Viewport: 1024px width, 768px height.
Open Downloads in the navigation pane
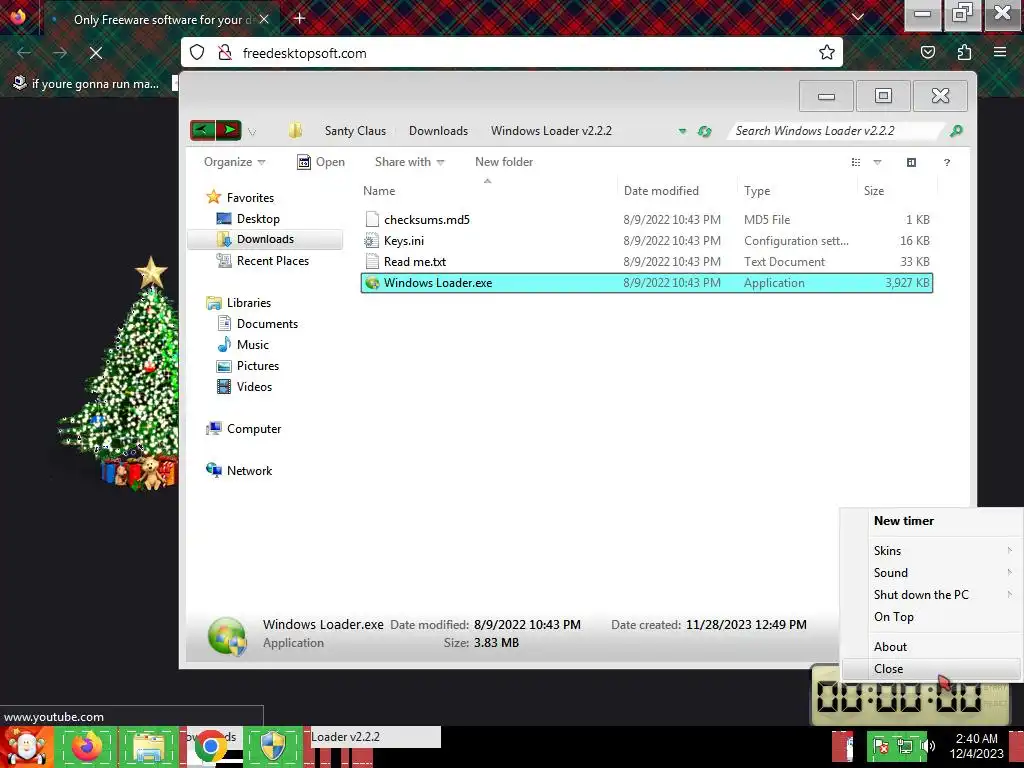pyautogui.click(x=265, y=239)
